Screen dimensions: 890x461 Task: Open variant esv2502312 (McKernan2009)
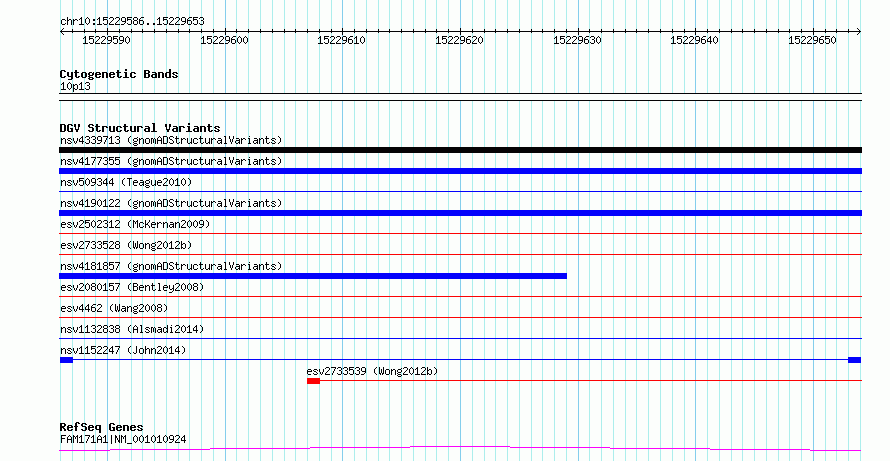coord(135,224)
